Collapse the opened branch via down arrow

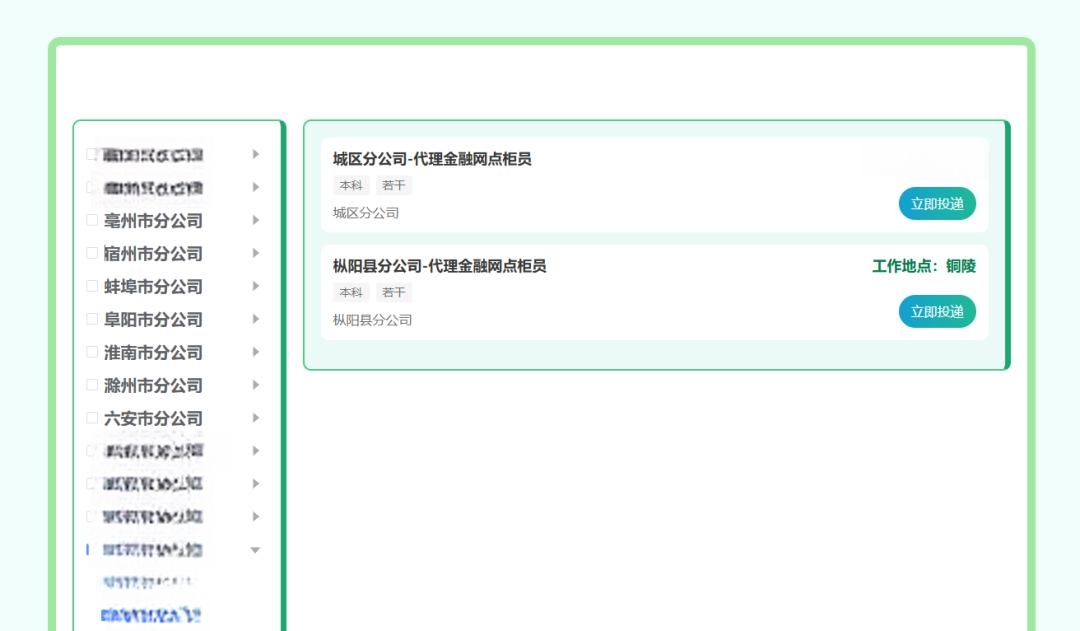pyautogui.click(x=255, y=550)
